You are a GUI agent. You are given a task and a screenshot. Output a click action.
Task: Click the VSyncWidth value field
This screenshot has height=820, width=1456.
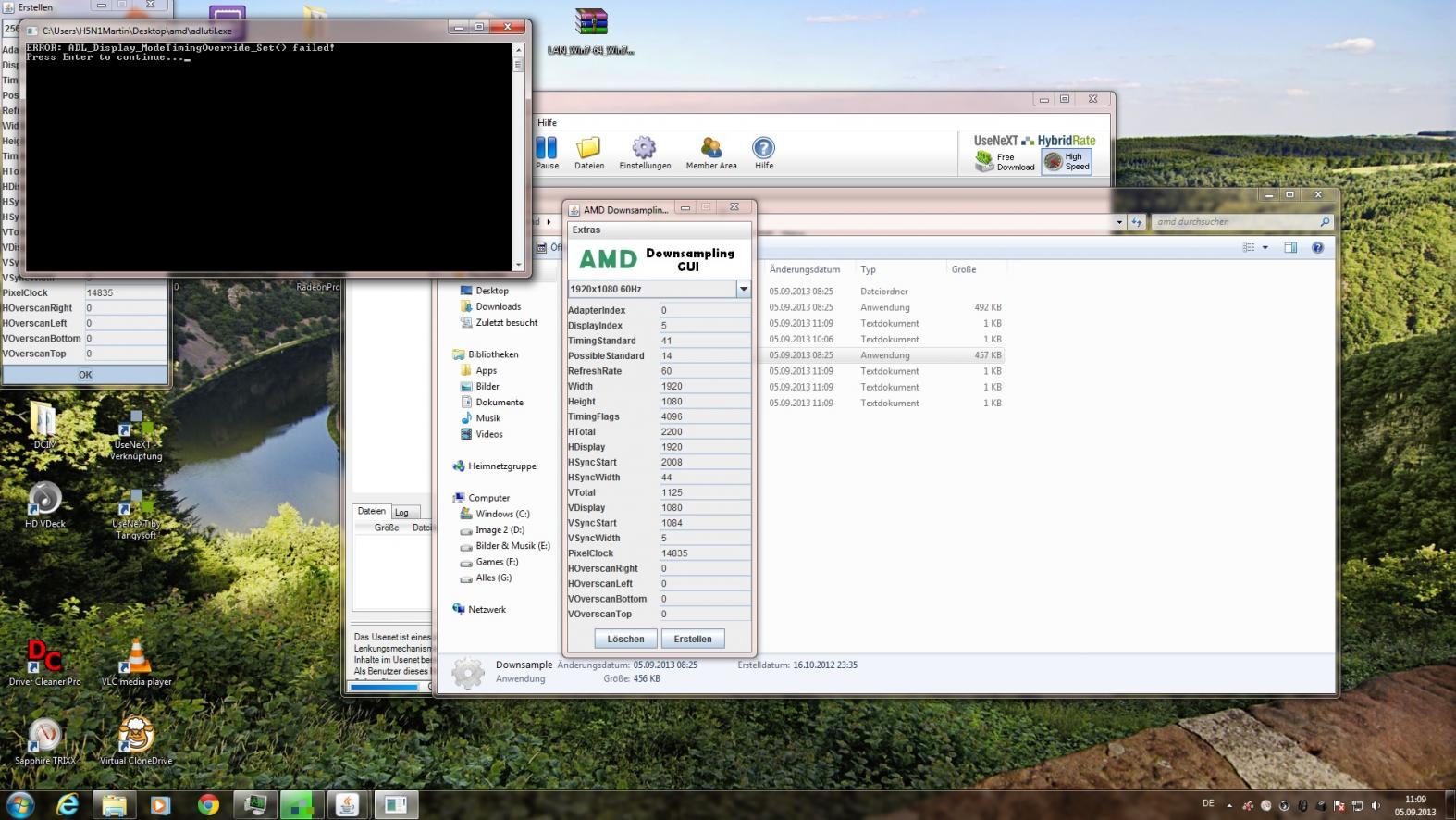705,539
